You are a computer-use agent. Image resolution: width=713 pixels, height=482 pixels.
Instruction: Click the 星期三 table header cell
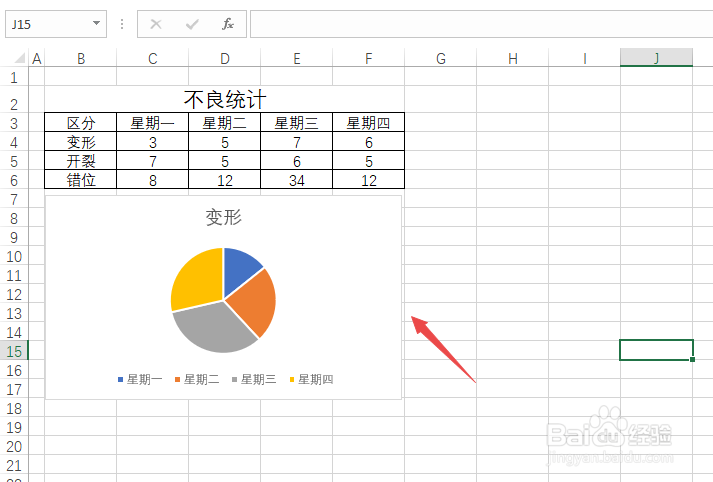click(296, 123)
